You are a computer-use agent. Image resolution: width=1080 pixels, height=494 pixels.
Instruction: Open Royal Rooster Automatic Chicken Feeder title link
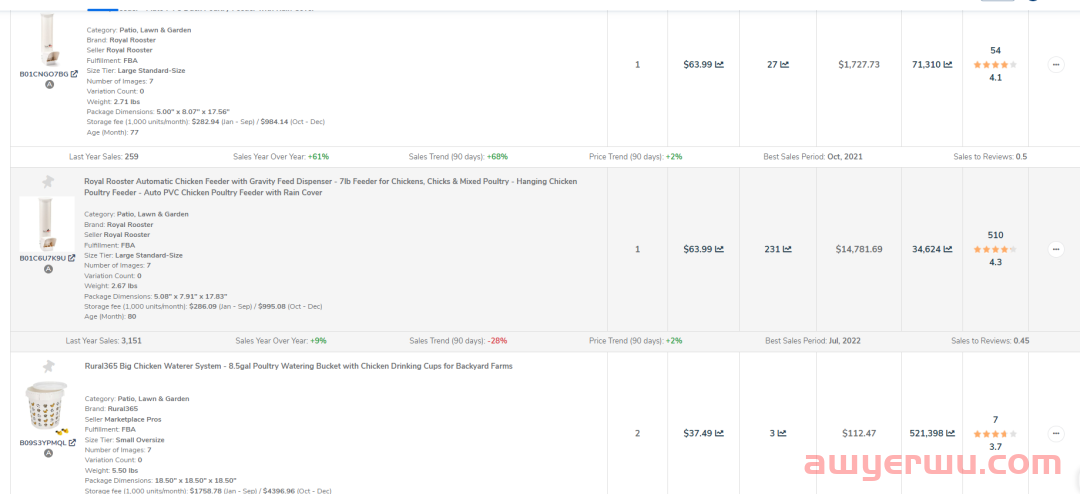(x=330, y=182)
